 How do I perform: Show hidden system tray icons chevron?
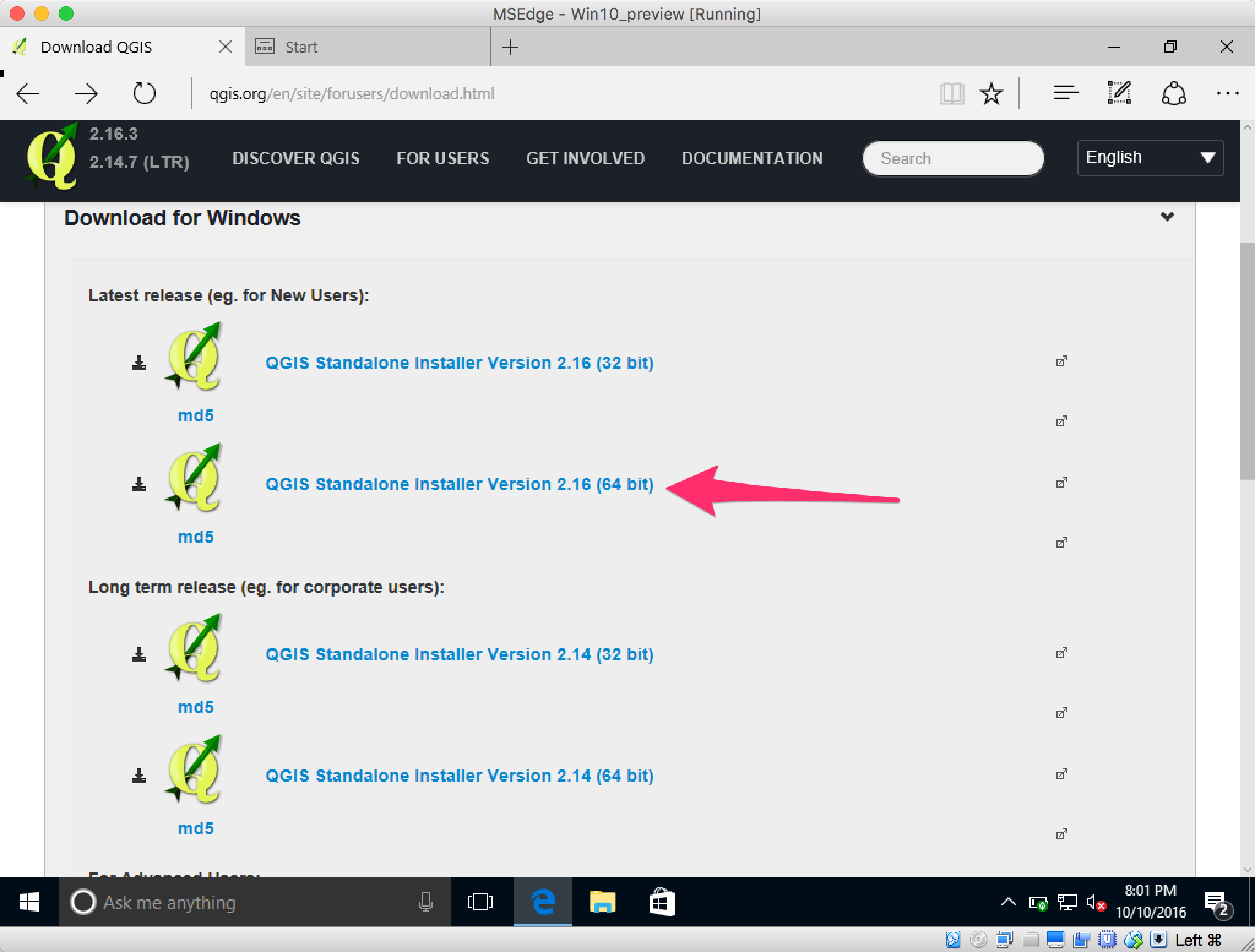click(1008, 902)
